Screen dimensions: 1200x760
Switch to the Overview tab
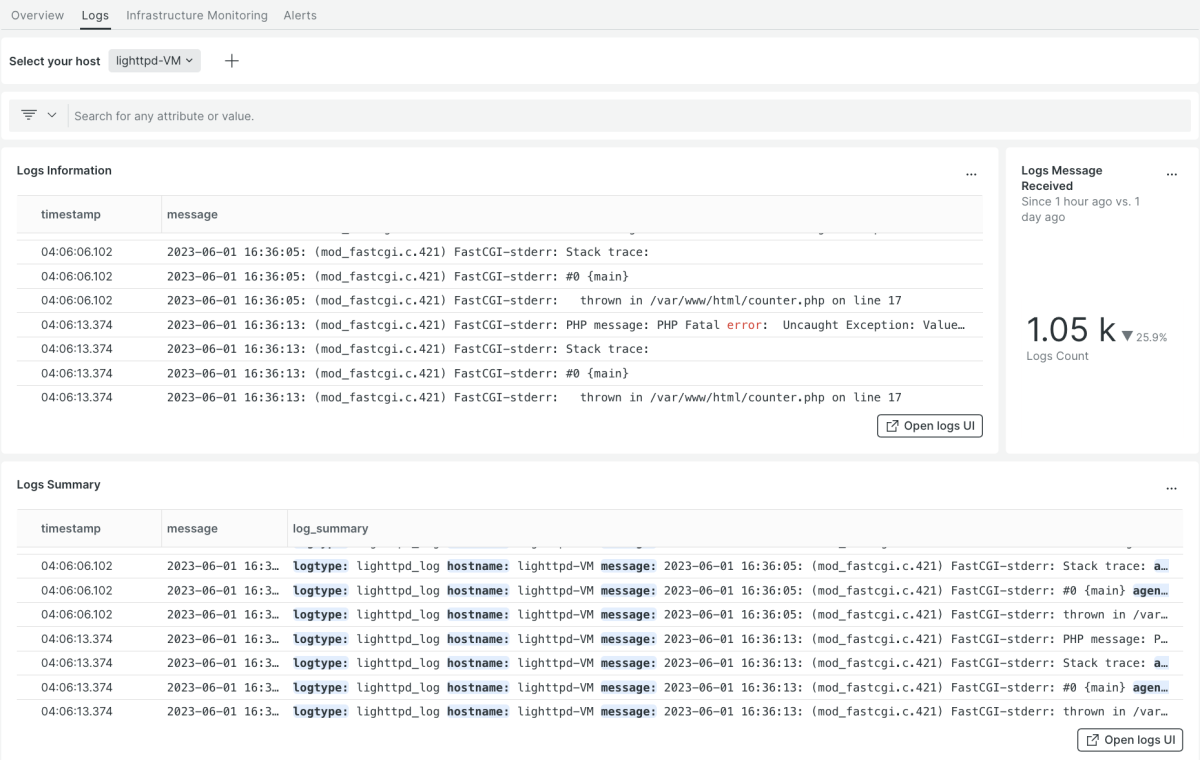tap(37, 15)
